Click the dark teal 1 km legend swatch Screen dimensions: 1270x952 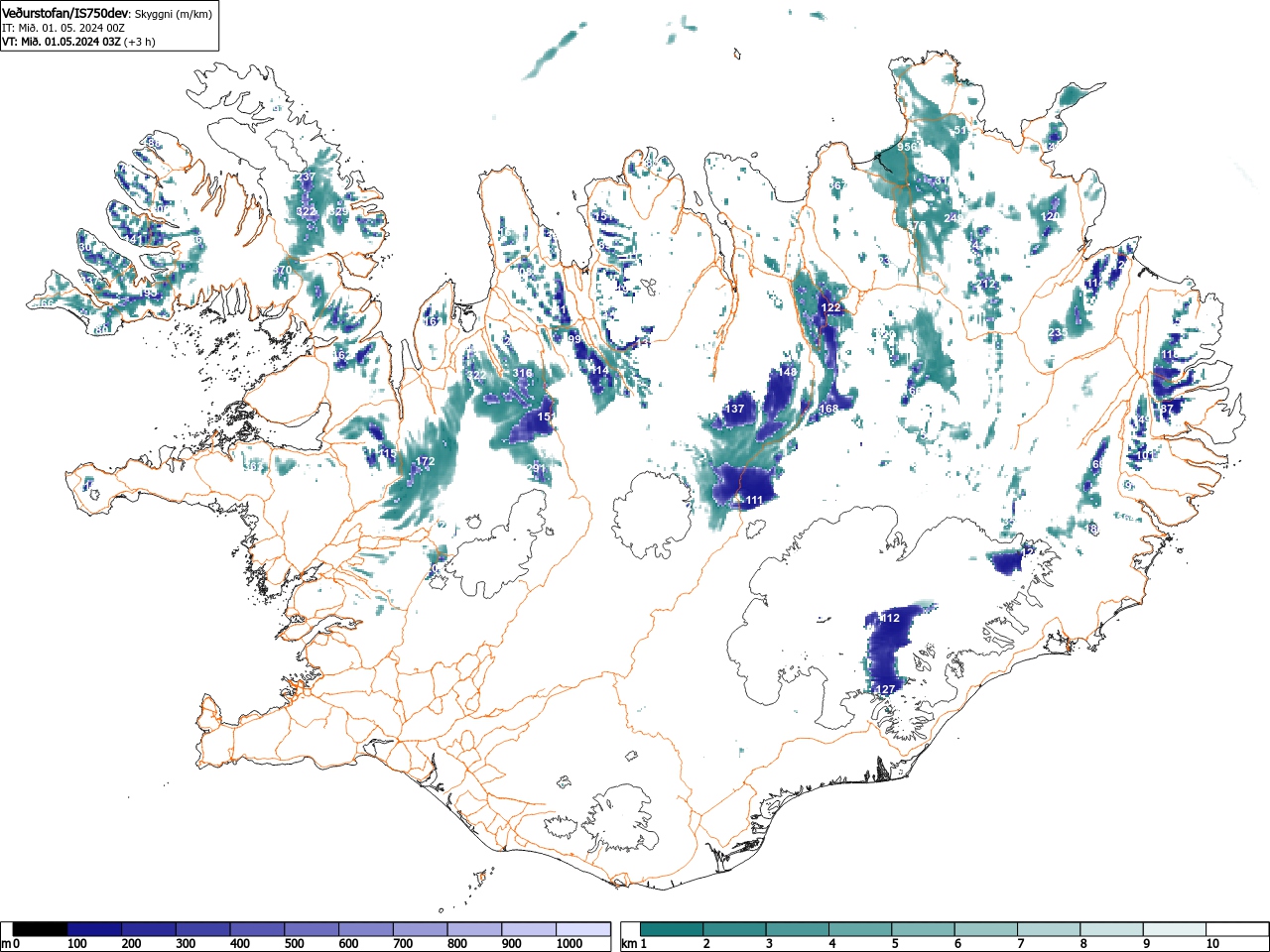(672, 929)
